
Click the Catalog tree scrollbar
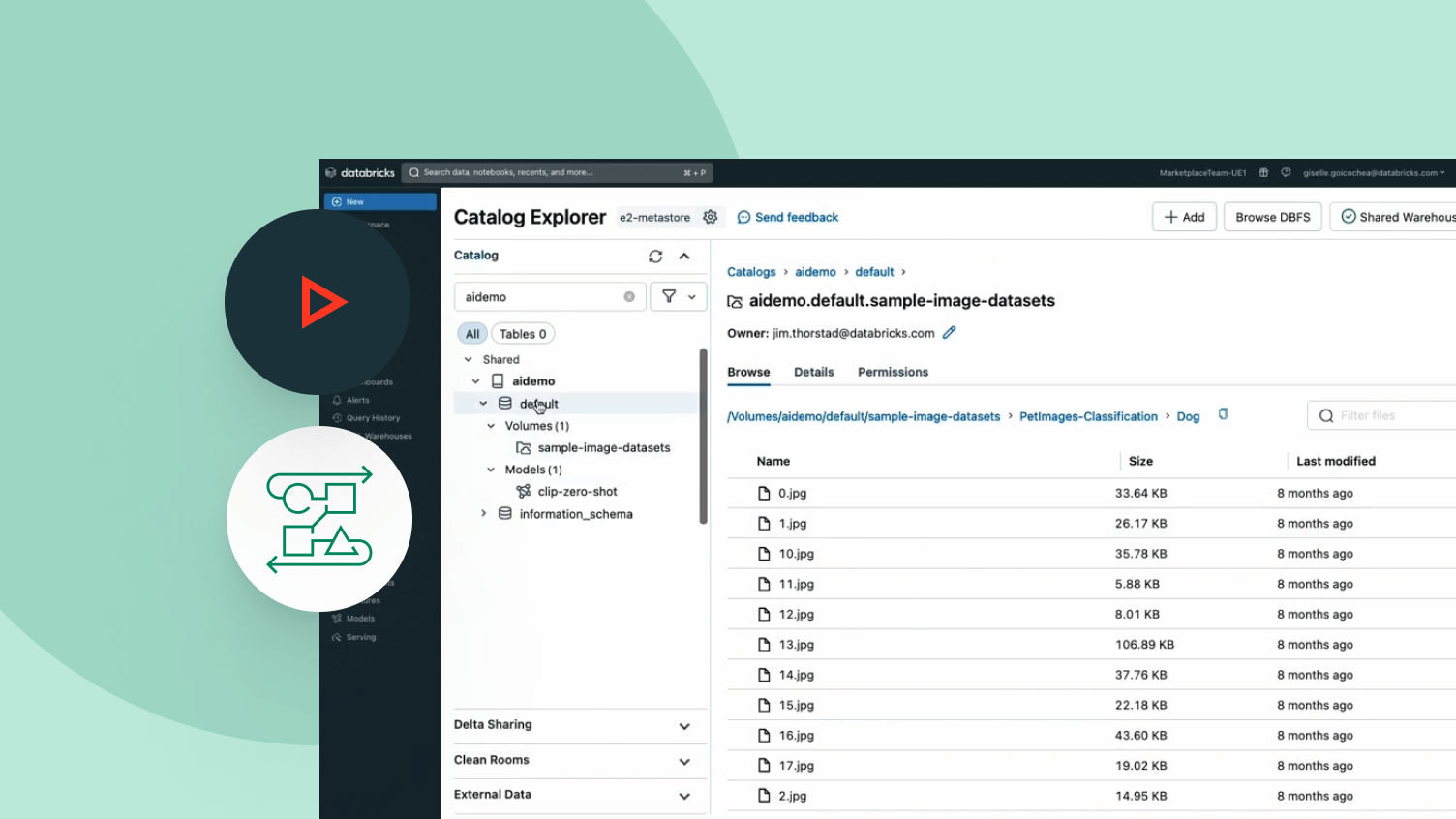pos(704,436)
